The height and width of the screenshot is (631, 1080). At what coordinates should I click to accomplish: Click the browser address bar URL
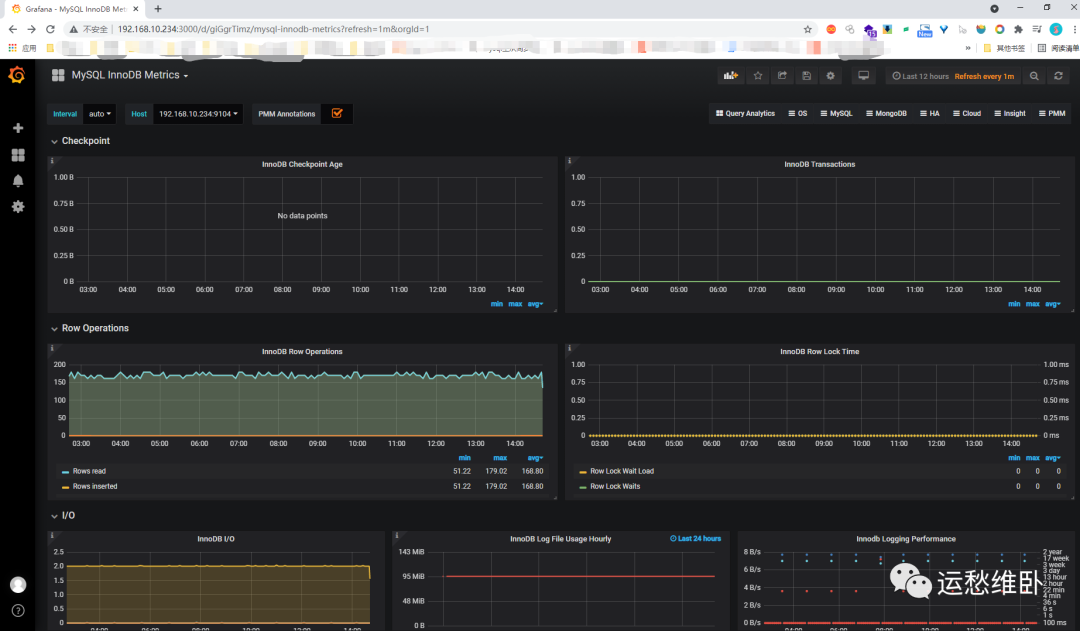[273, 29]
